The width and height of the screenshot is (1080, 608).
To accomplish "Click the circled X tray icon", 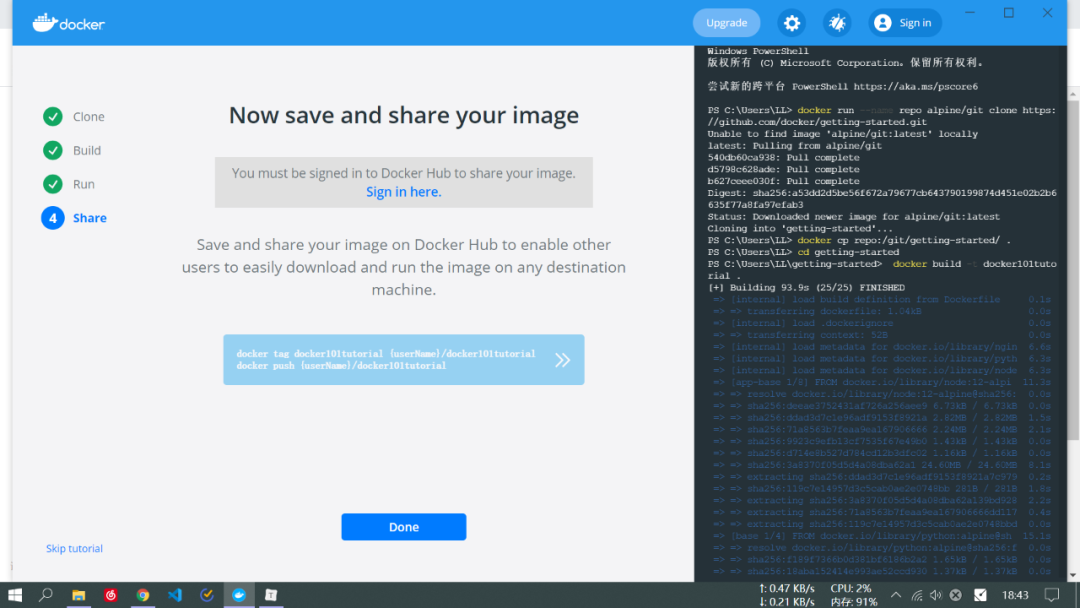I will coord(955,595).
